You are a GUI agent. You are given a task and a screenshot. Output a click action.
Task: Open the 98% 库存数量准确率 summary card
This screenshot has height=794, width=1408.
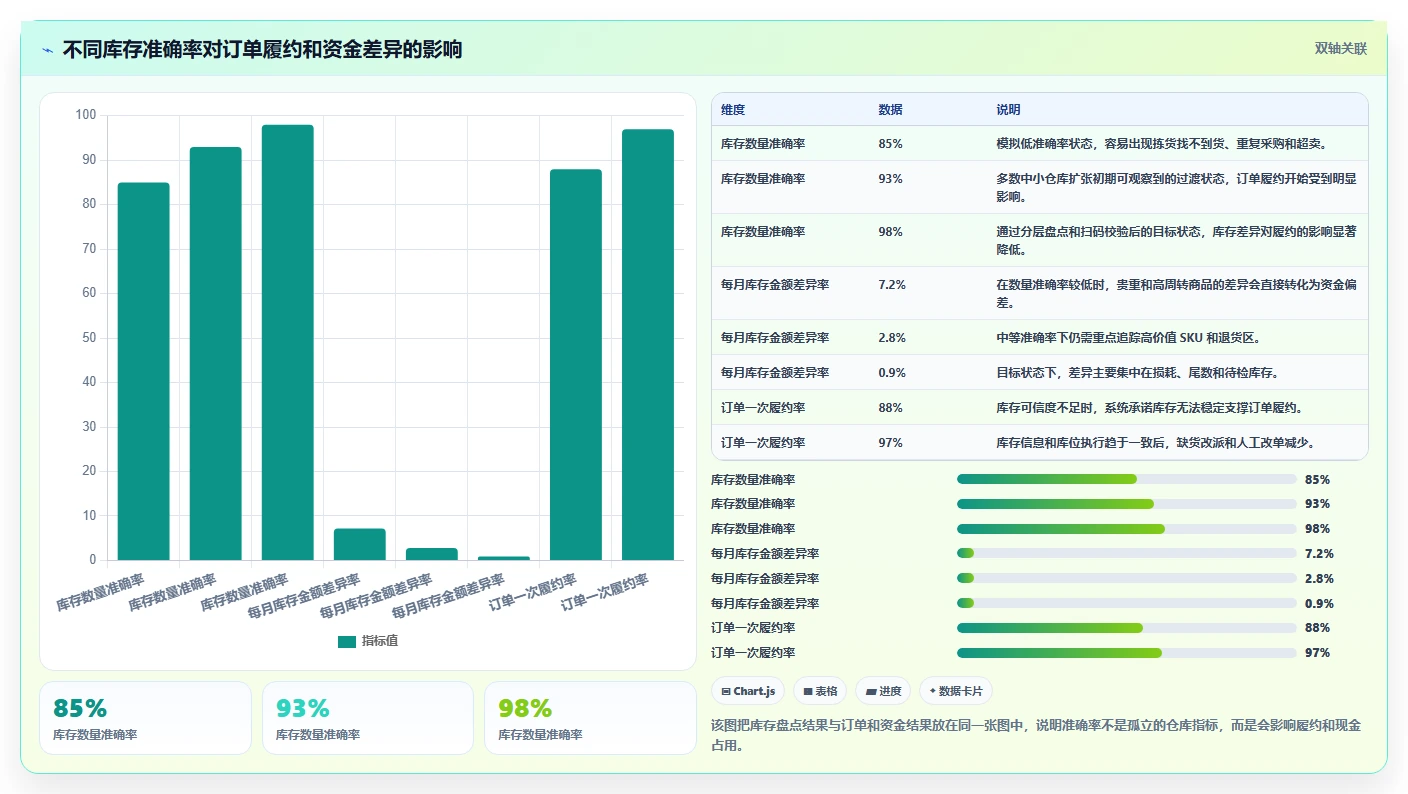[x=590, y=718]
